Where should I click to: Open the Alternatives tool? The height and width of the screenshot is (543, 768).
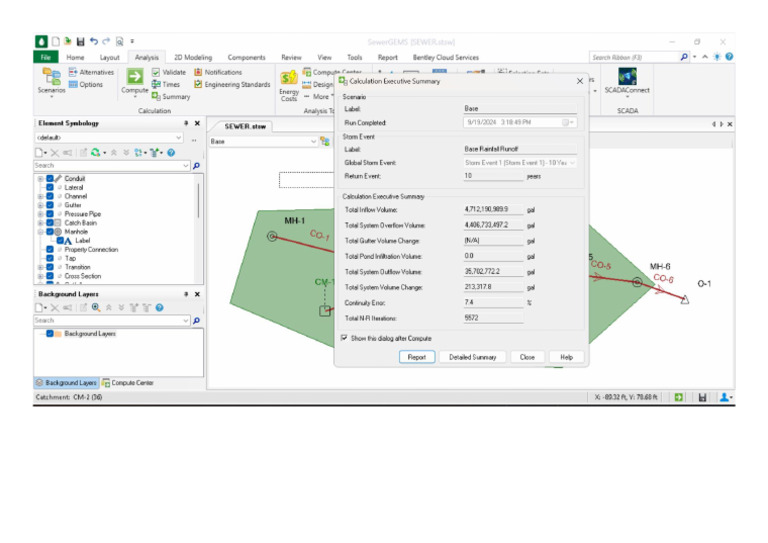[91, 72]
